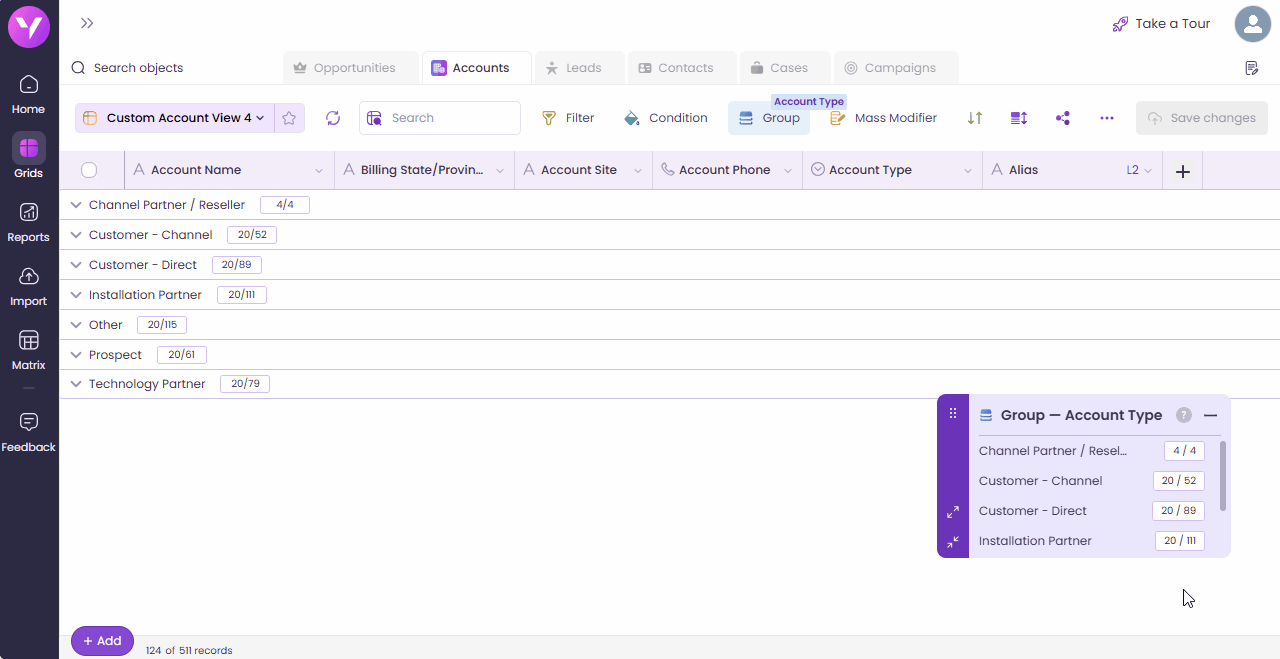Screen dimensions: 1280x659
Task: Open the Custom Account View 4 dropdown
Action: pyautogui.click(x=175, y=118)
